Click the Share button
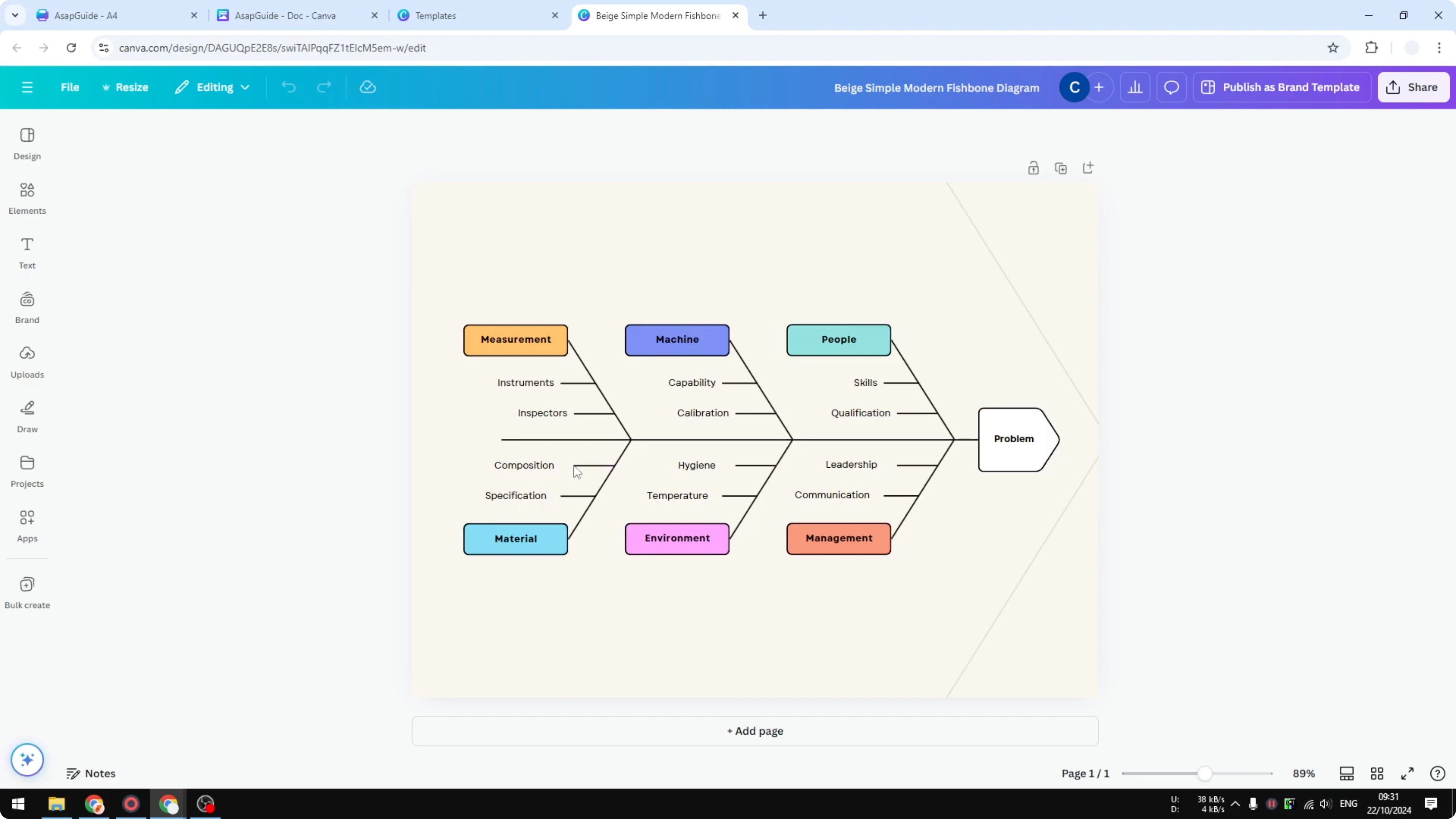1456x819 pixels. point(1413,87)
